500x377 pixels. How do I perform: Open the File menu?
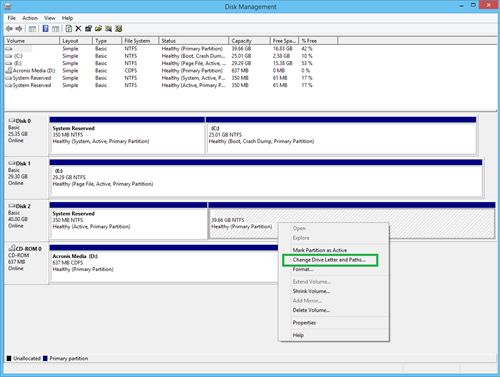pyautogui.click(x=12, y=18)
